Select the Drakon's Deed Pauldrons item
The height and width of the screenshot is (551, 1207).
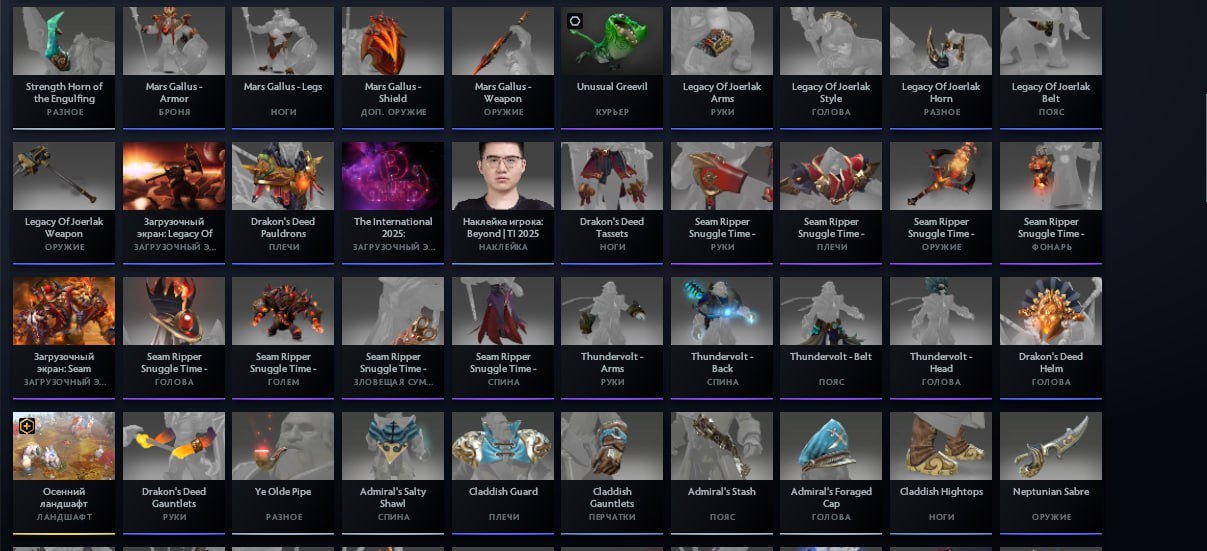[x=283, y=202]
